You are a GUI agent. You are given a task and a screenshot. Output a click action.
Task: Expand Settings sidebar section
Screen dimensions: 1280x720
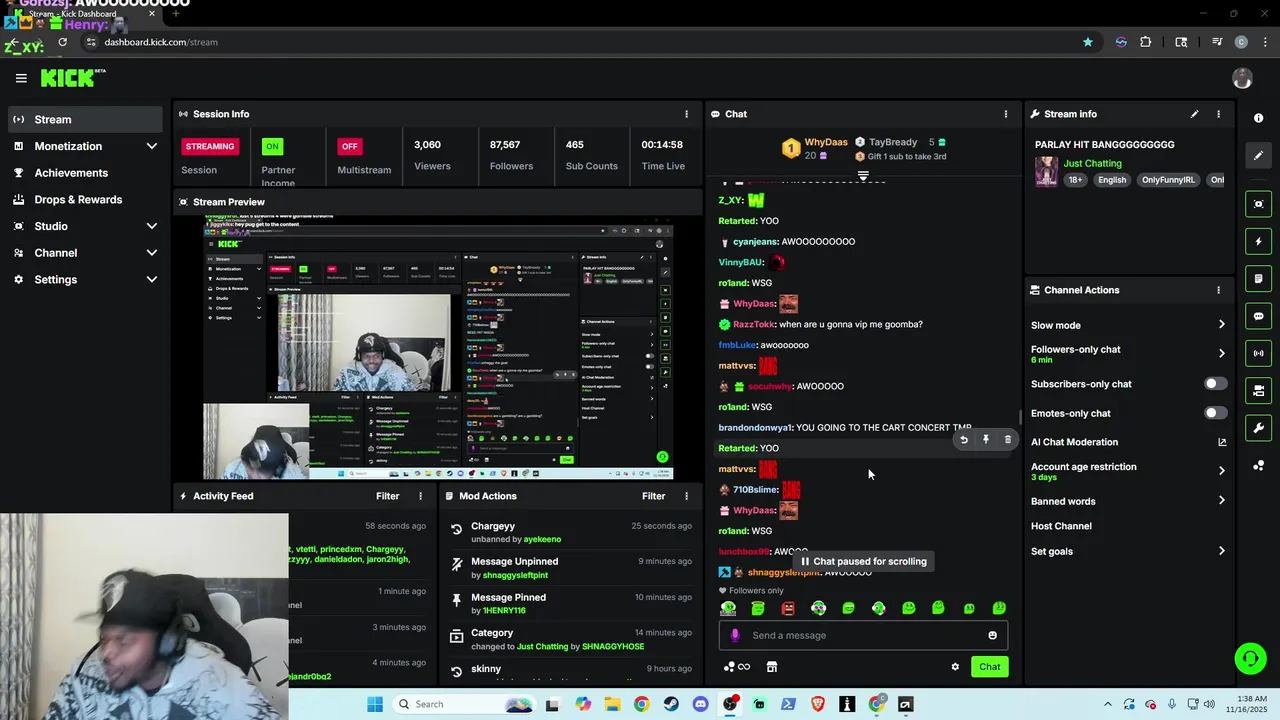(x=152, y=279)
